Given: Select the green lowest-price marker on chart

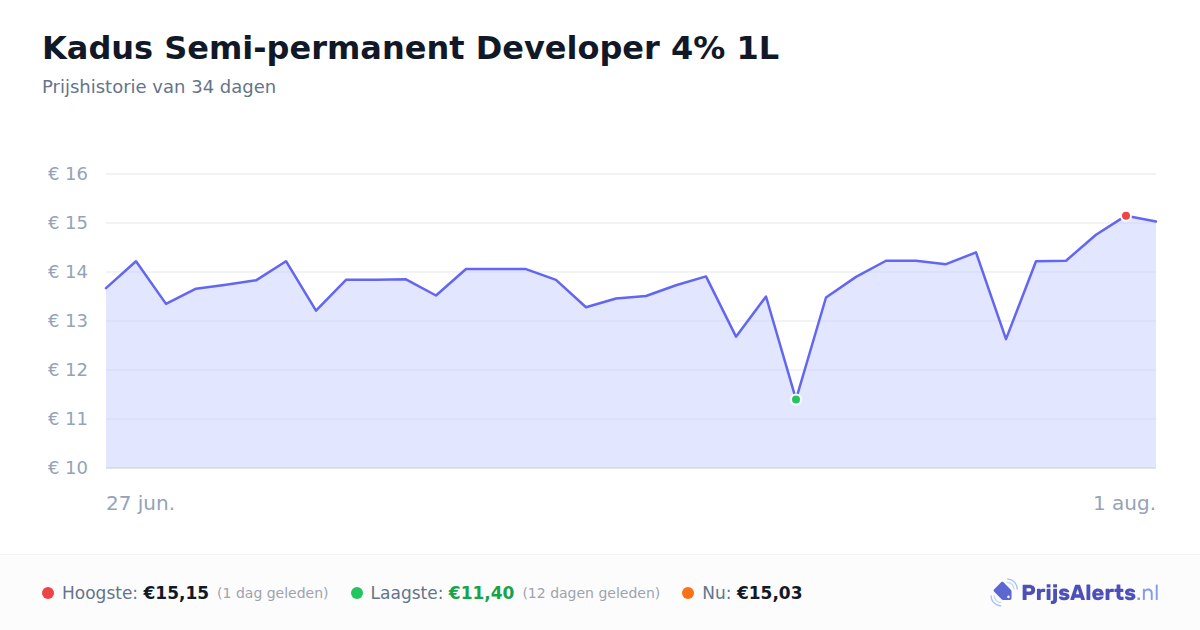Looking at the screenshot, I should tap(796, 399).
